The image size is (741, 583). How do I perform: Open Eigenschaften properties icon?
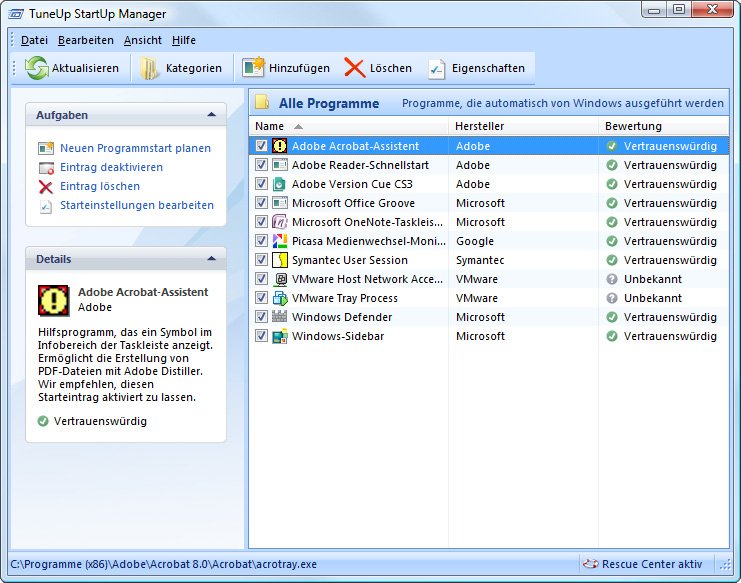tap(437, 69)
